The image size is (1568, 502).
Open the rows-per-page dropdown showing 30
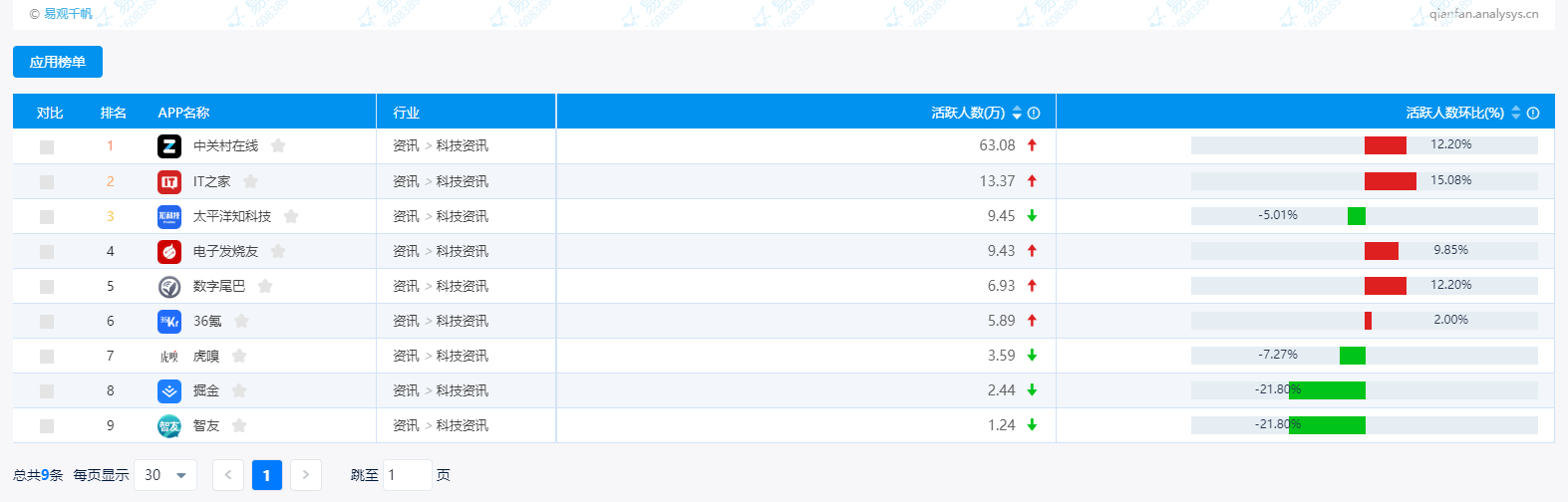click(165, 475)
